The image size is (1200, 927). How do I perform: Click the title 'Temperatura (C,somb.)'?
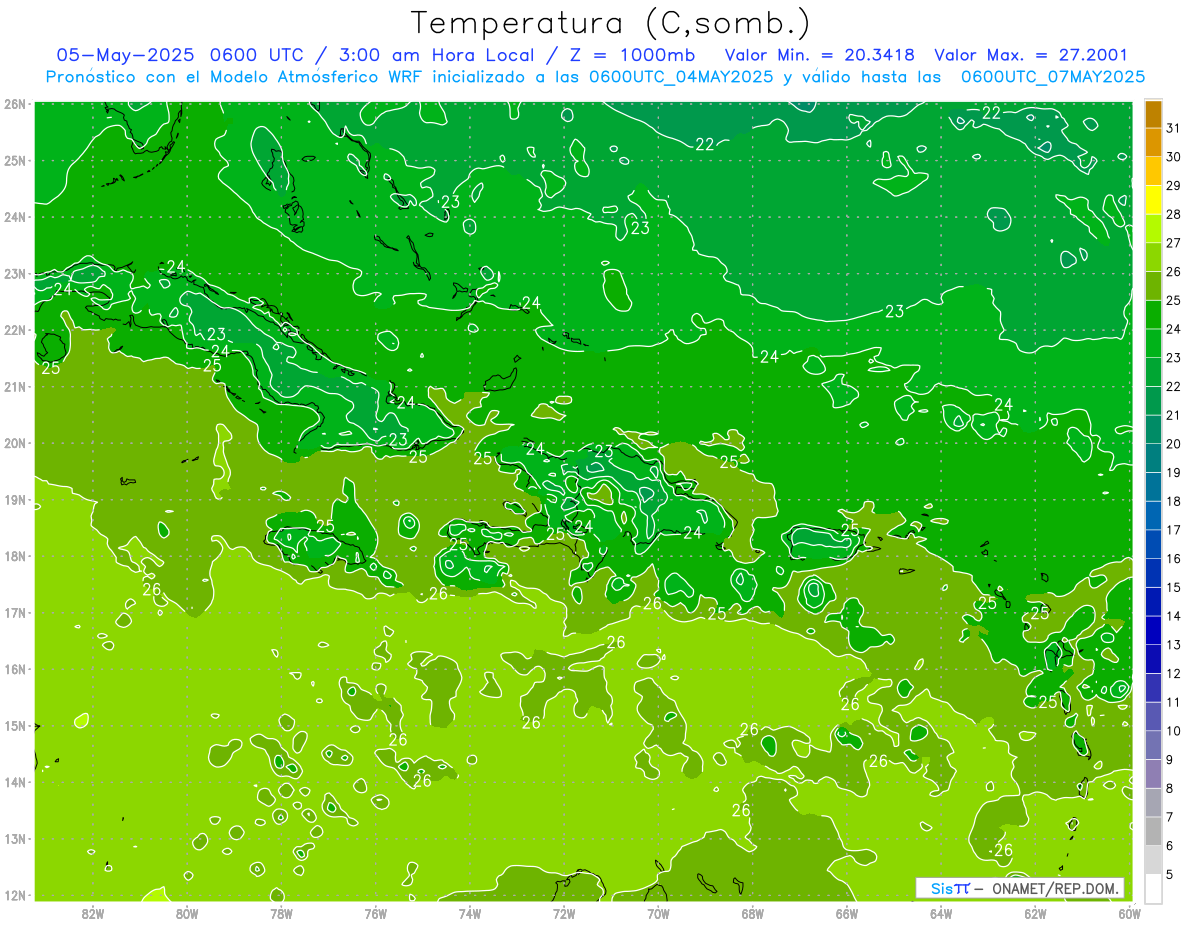[611, 23]
